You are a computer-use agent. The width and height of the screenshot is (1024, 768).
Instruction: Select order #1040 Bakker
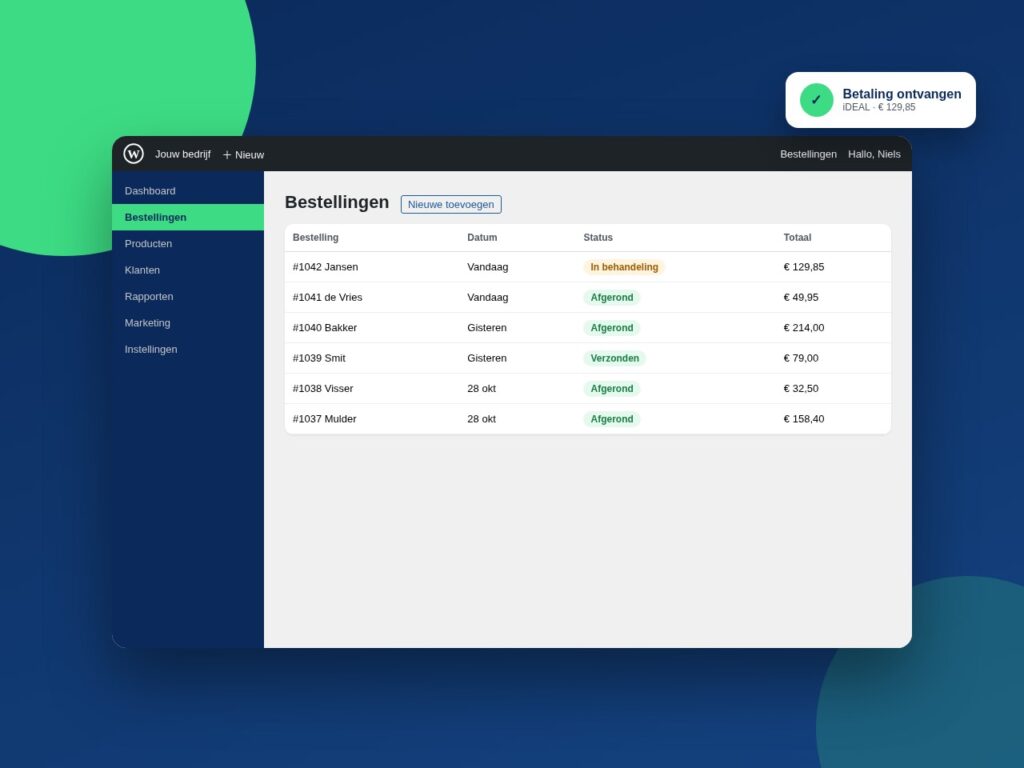coord(325,328)
